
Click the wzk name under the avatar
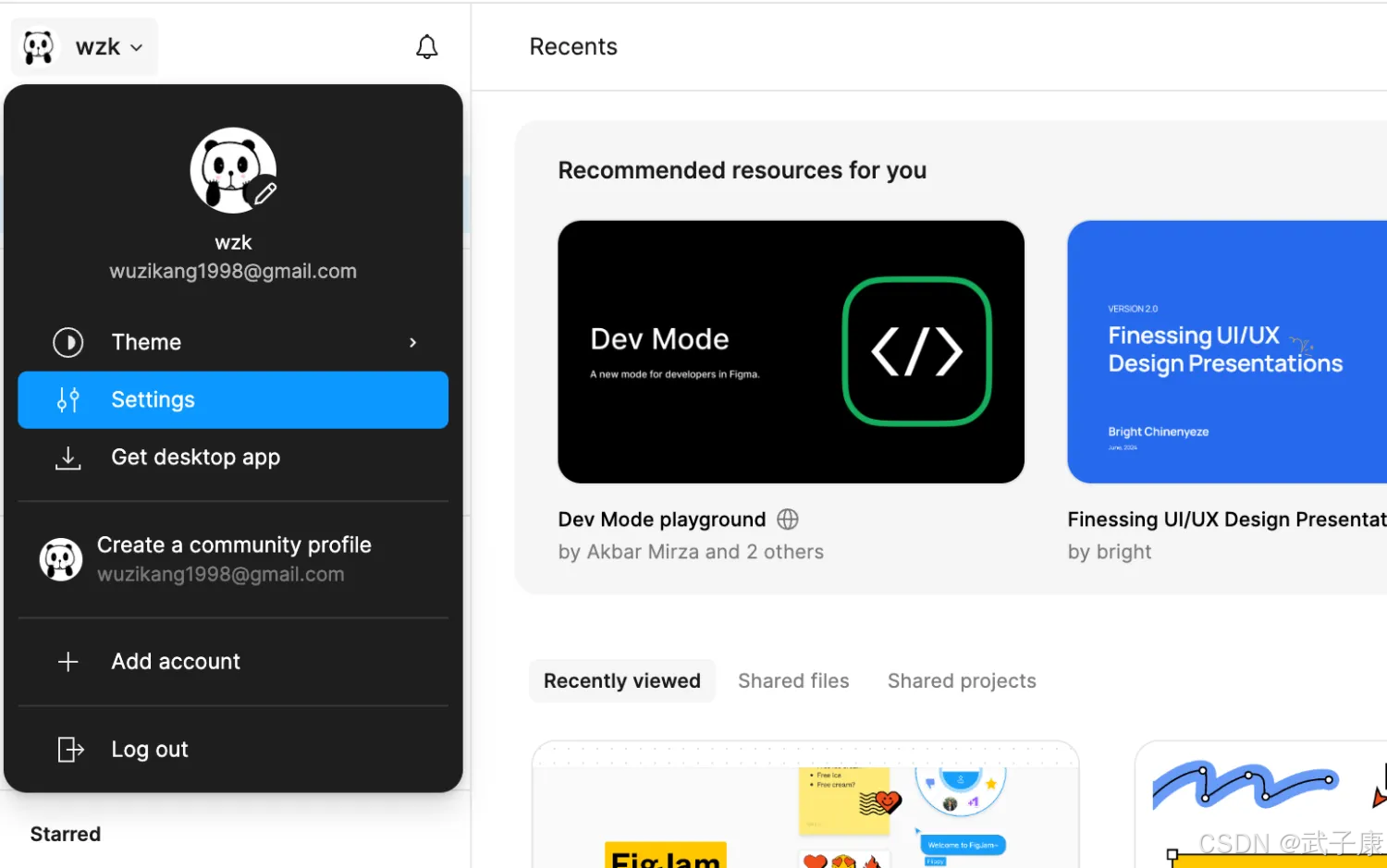tap(233, 242)
